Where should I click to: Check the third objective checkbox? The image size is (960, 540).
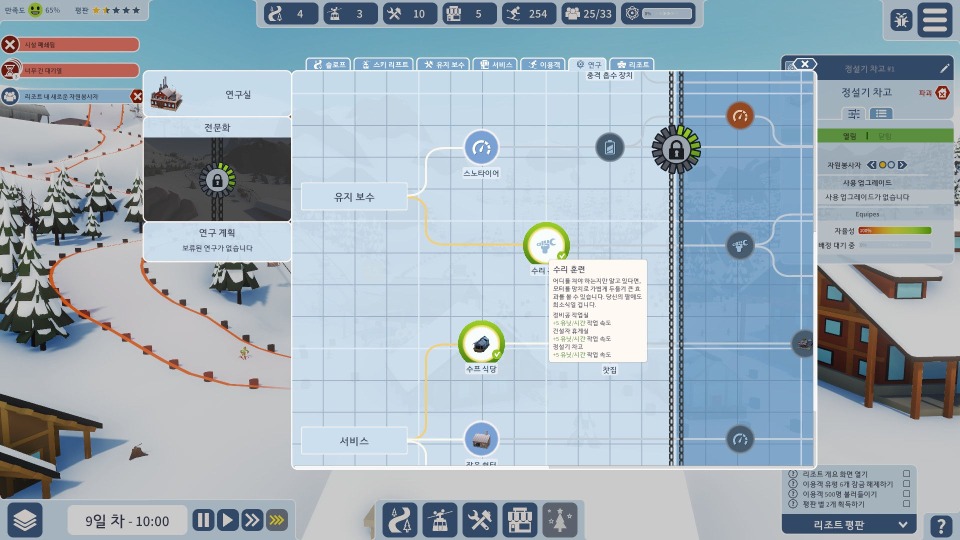tap(906, 495)
